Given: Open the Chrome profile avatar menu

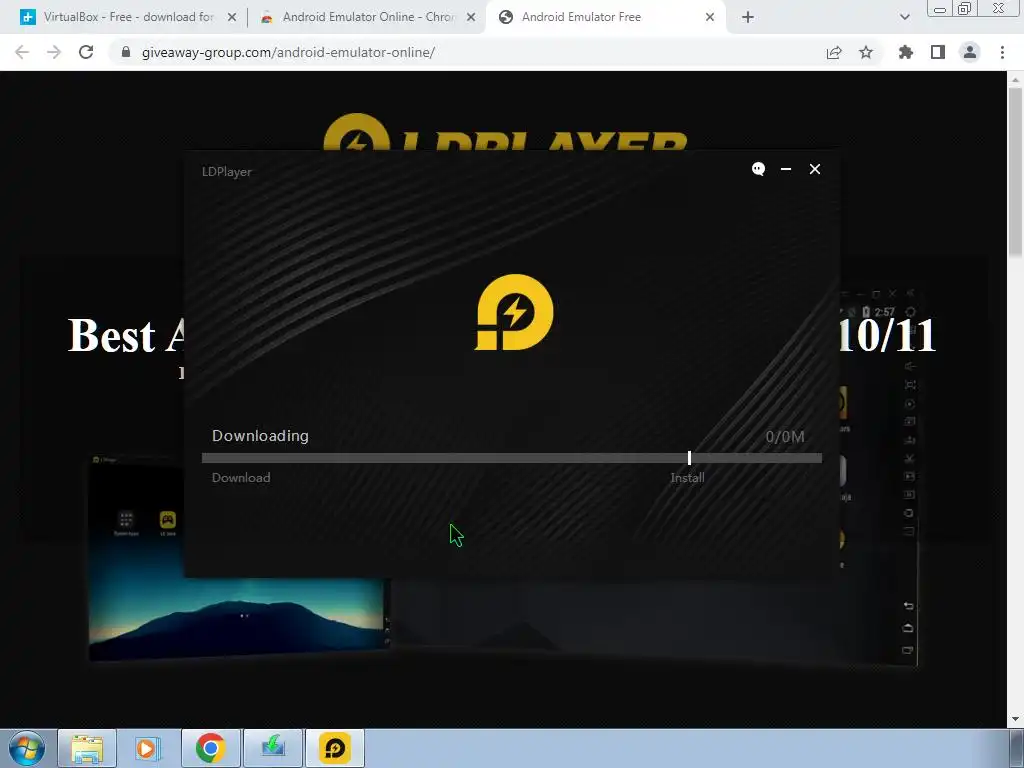Looking at the screenshot, I should pyautogui.click(x=970, y=52).
